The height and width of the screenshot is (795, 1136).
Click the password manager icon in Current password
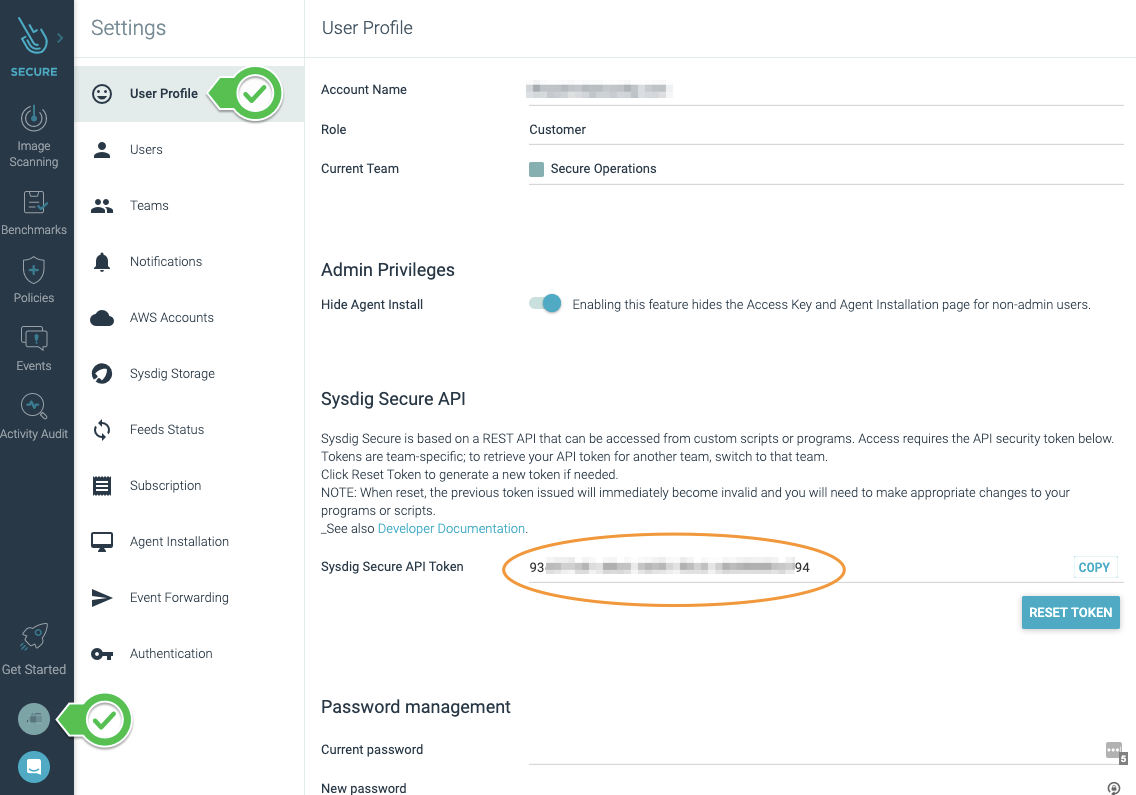[x=1115, y=752]
